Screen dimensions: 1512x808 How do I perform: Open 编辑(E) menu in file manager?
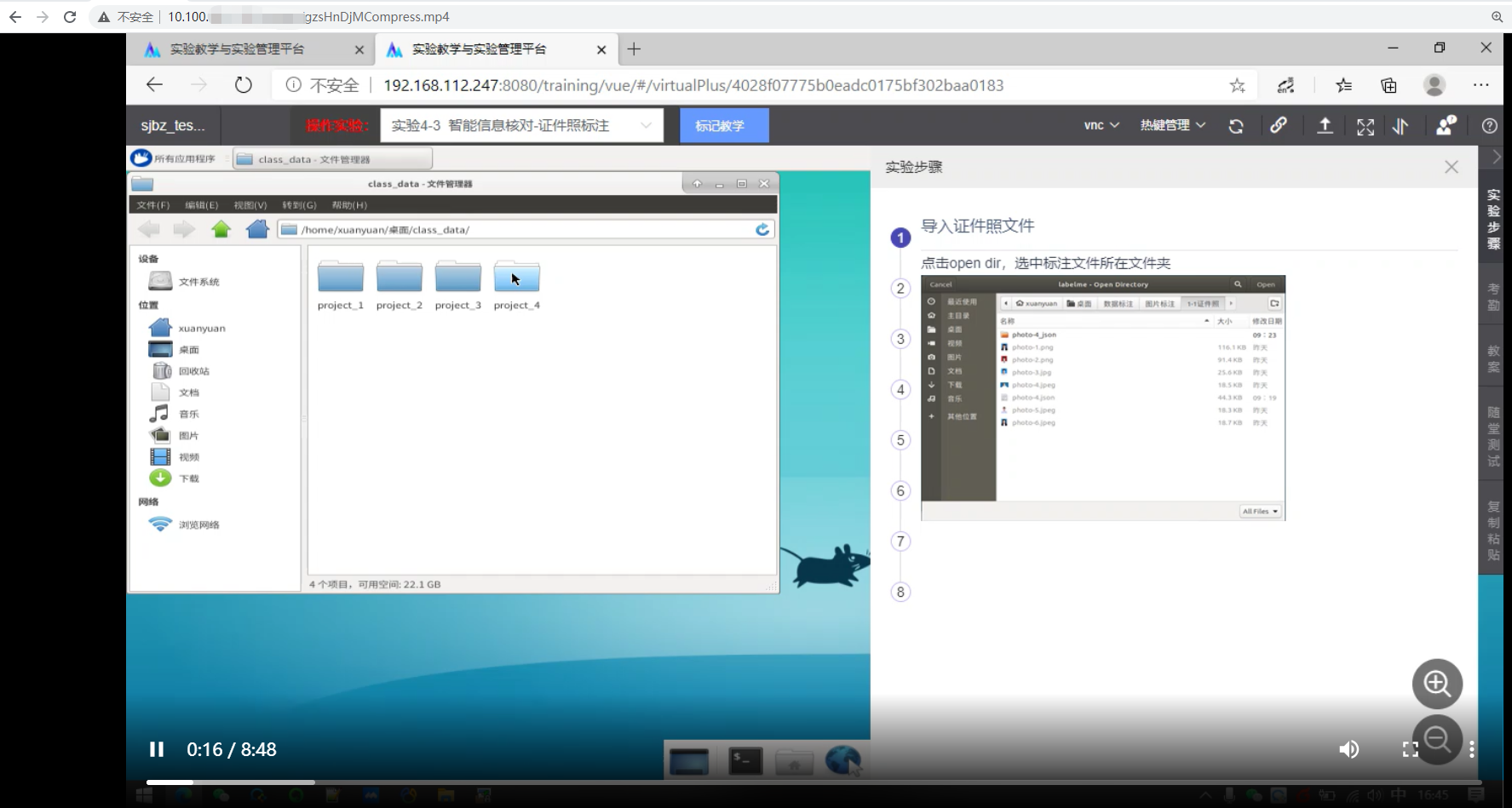(x=202, y=205)
